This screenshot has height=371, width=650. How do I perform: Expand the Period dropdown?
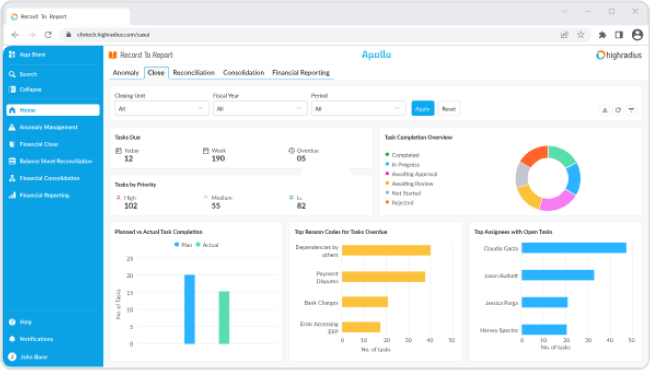pyautogui.click(x=358, y=109)
